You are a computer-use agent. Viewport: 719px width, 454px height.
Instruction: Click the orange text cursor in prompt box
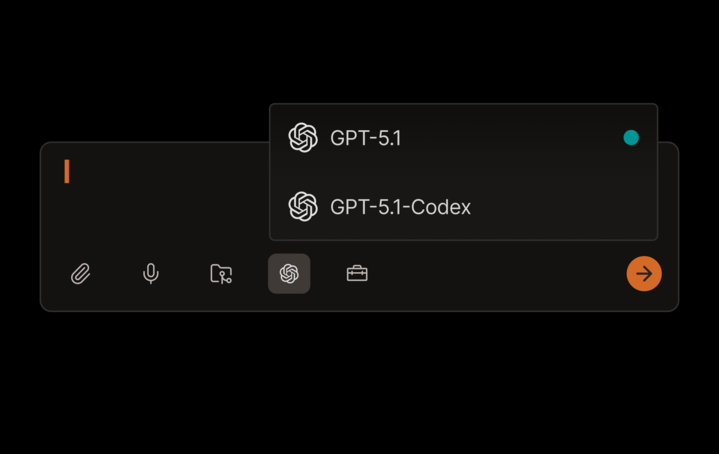pos(67,171)
